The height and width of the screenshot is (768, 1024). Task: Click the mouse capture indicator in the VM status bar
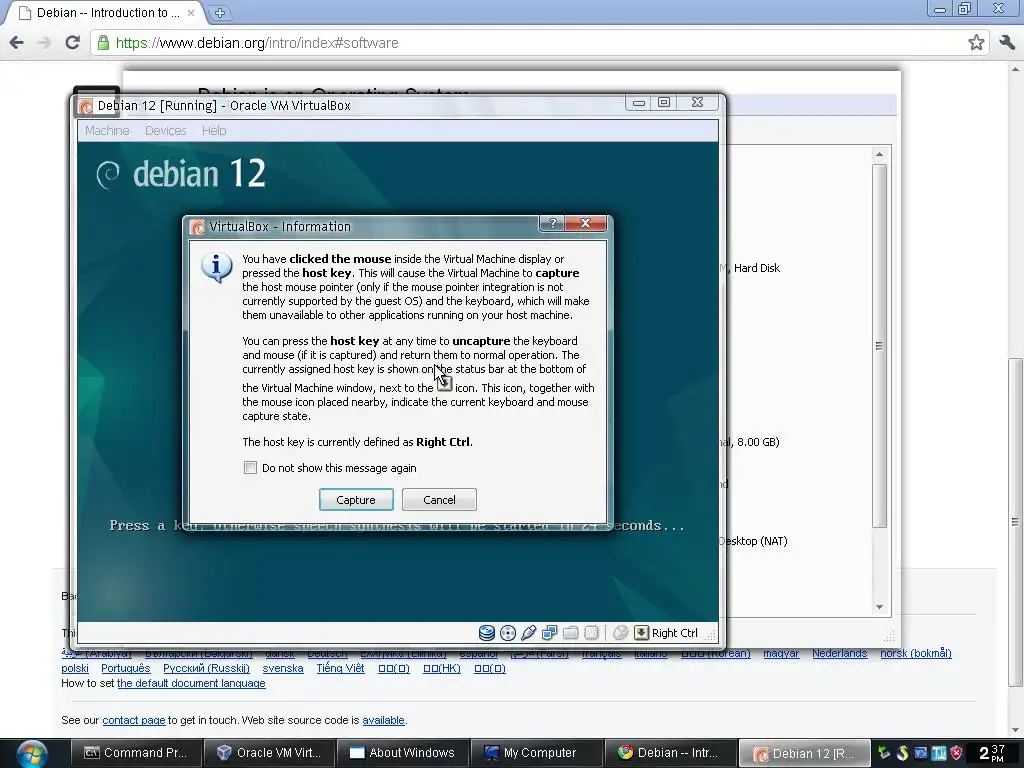[x=620, y=633]
